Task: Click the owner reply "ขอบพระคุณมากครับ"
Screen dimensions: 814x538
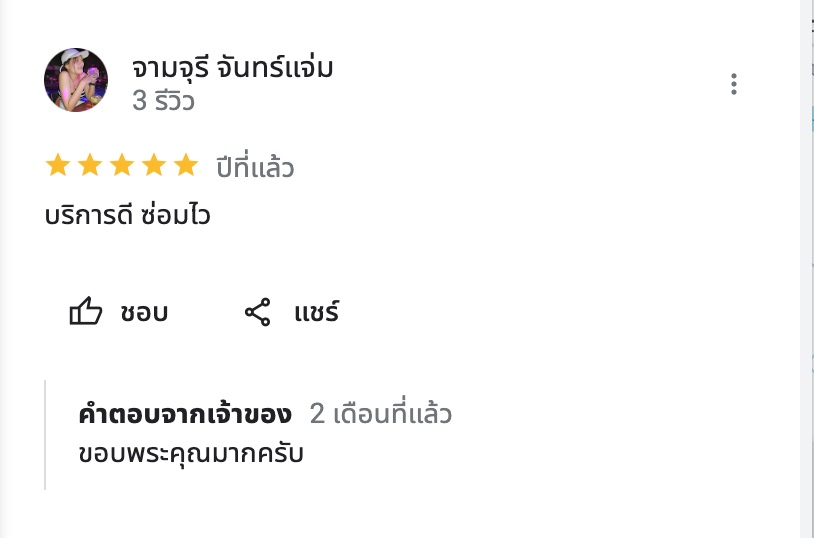Action: [190, 454]
